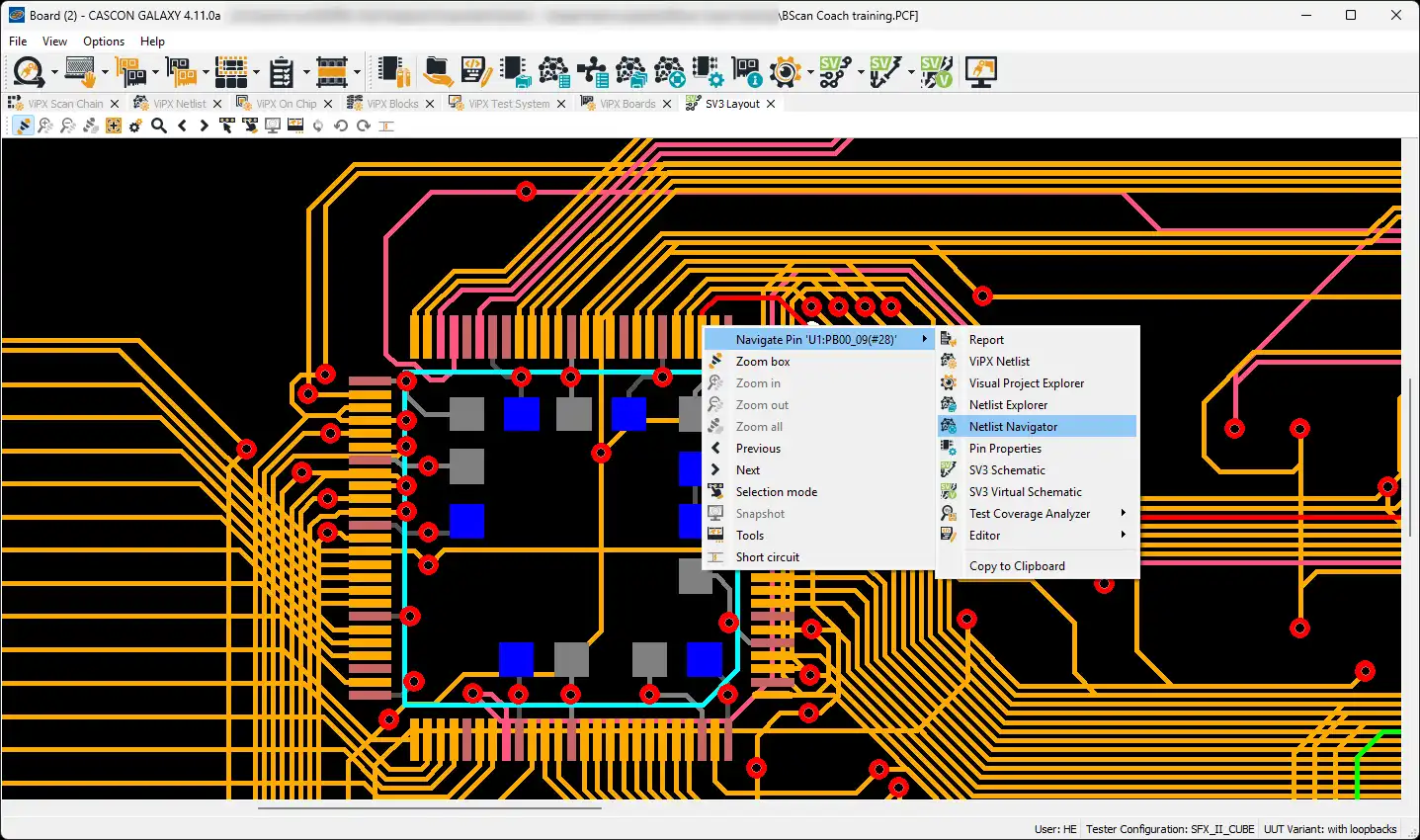Click the keyboard with hand icon
The width and height of the screenshot is (1420, 840).
tap(81, 72)
